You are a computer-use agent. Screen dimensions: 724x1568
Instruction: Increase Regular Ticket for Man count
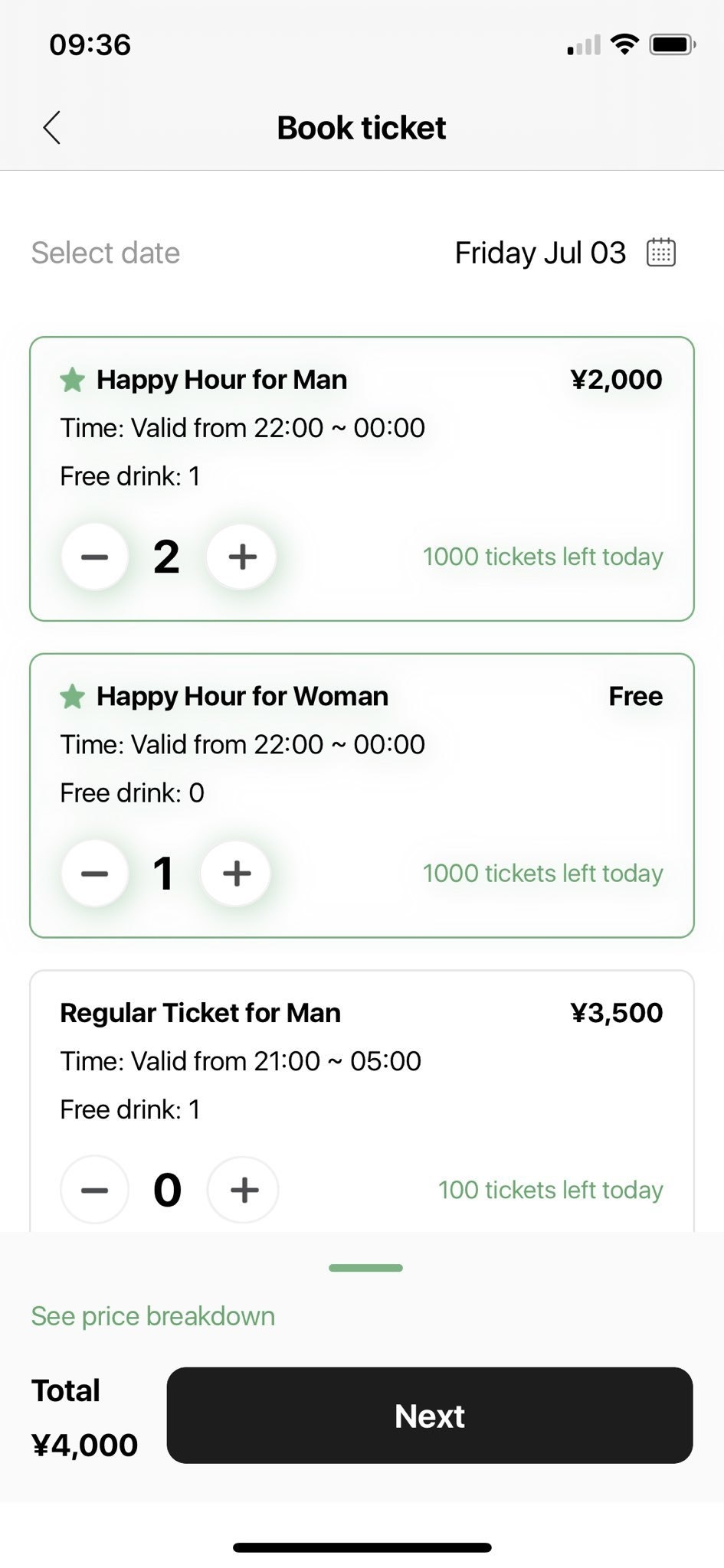point(244,1190)
